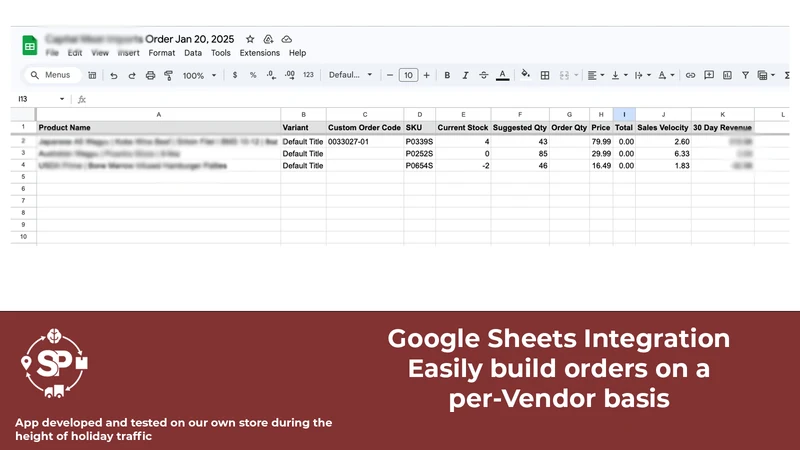
Task: Select row 5 header
Action: 23,177
